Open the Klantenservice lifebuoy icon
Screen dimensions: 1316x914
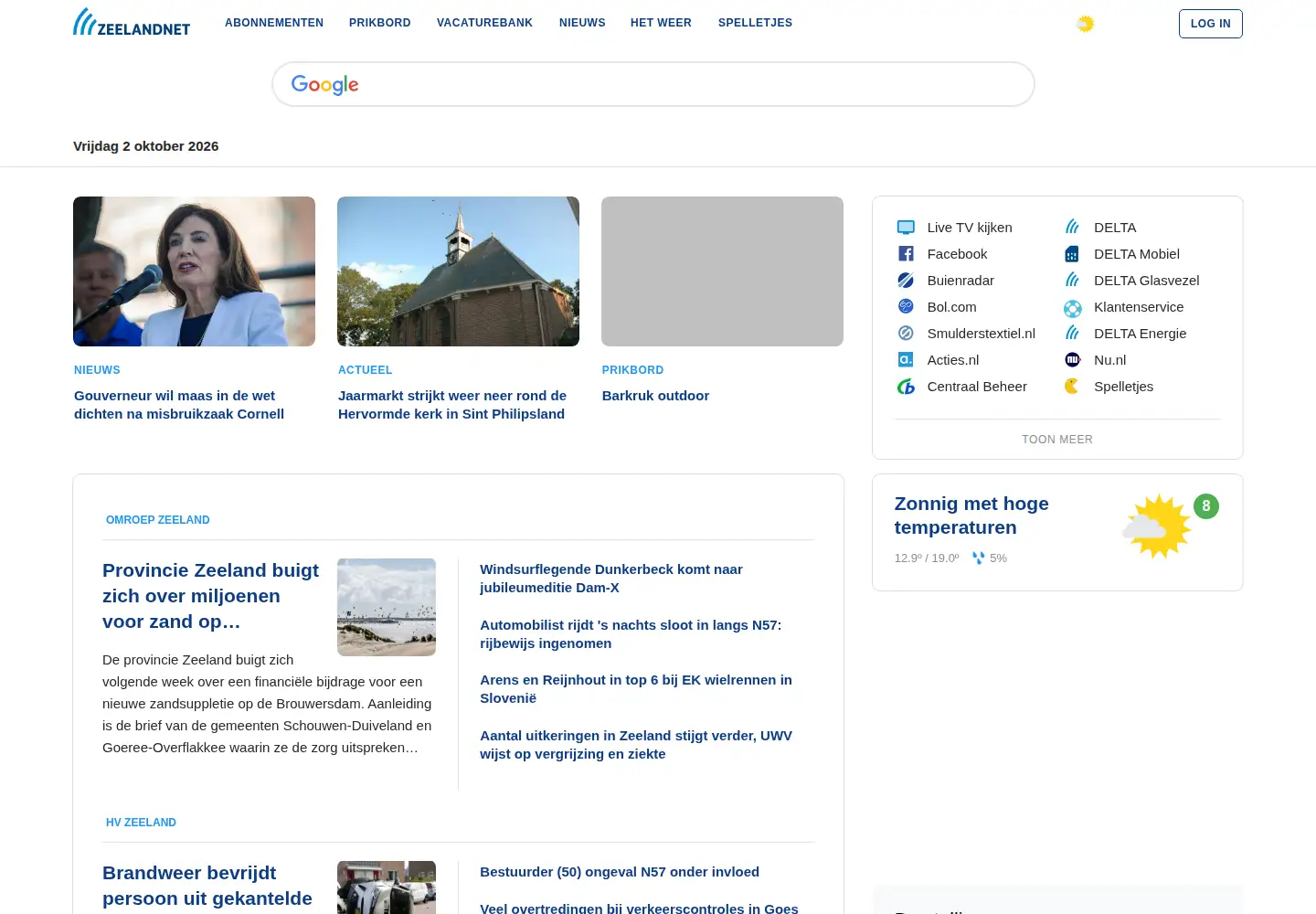1073,308
